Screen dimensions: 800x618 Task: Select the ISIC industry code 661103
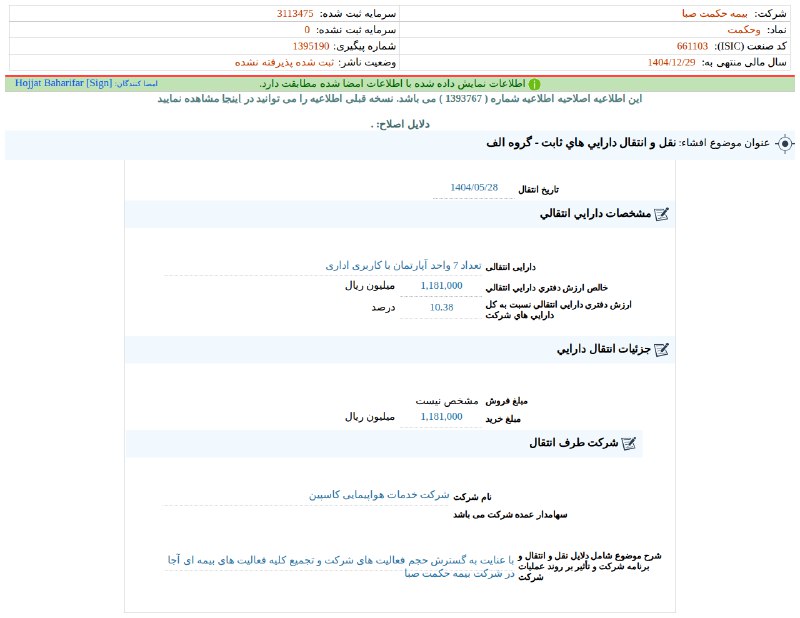click(x=692, y=46)
